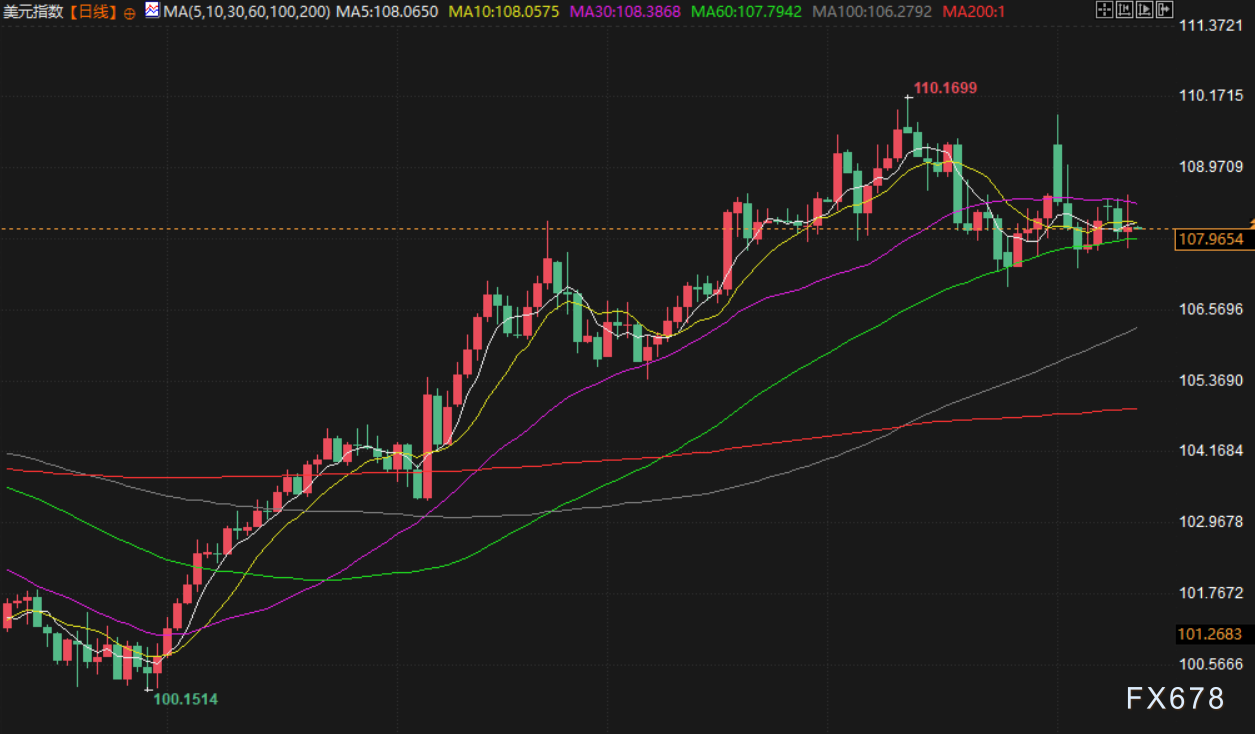This screenshot has height=734, width=1255.
Task: Activate the four-way crosshair tool icon
Action: coord(1104,11)
